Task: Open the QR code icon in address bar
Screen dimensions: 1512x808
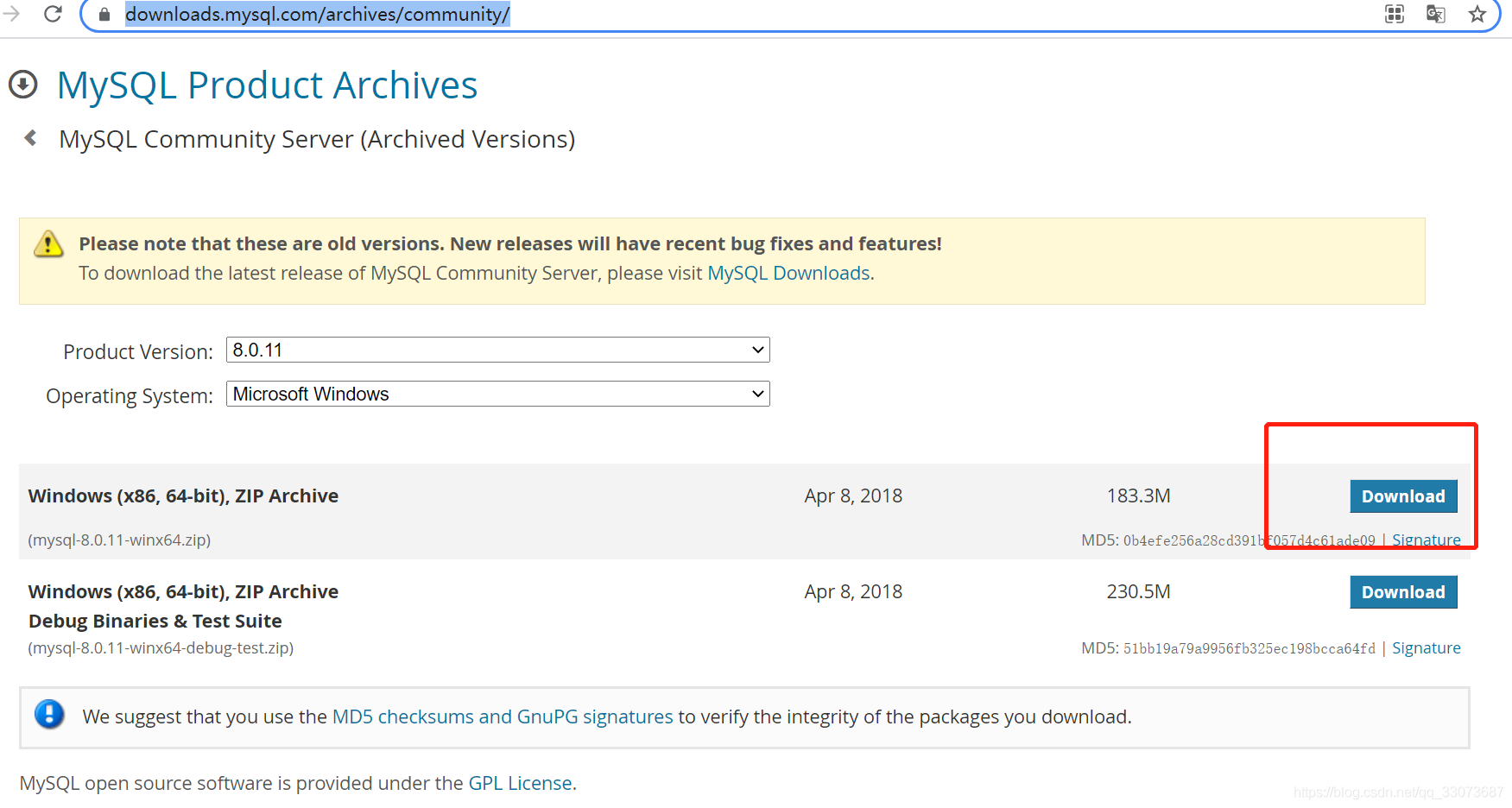Action: pos(1395,14)
